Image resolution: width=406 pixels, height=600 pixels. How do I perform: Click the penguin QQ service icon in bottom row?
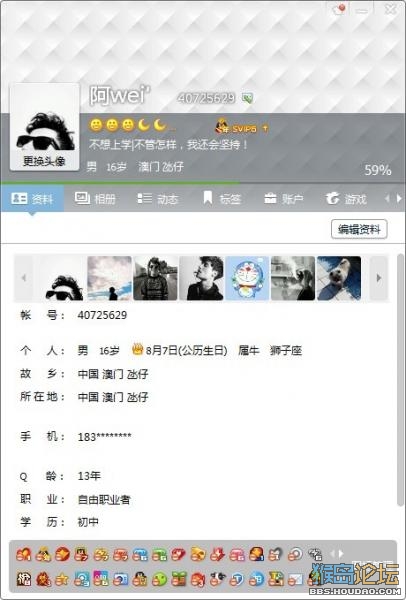tap(140, 579)
